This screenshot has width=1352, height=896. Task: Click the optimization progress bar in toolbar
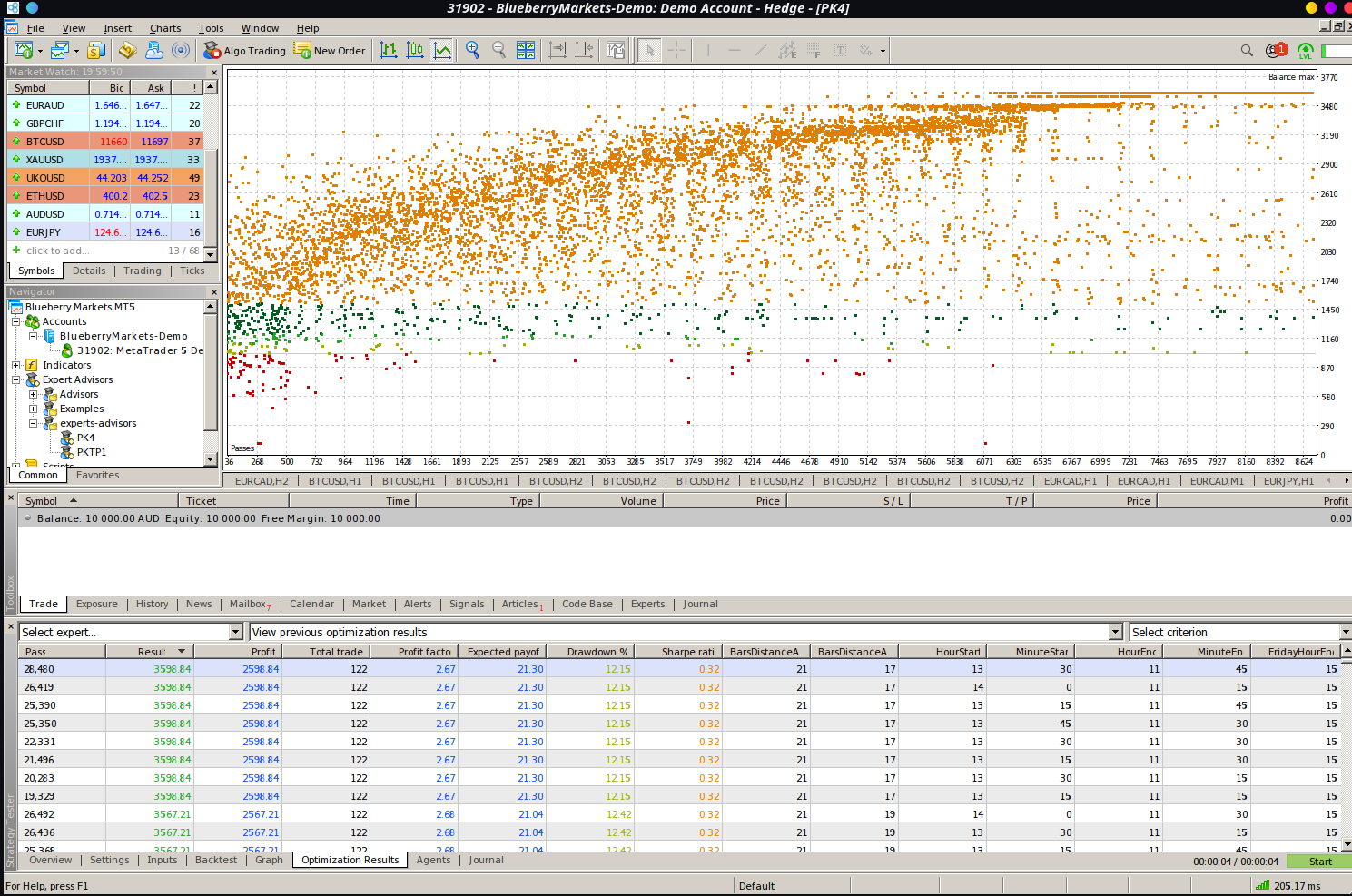[1337, 51]
